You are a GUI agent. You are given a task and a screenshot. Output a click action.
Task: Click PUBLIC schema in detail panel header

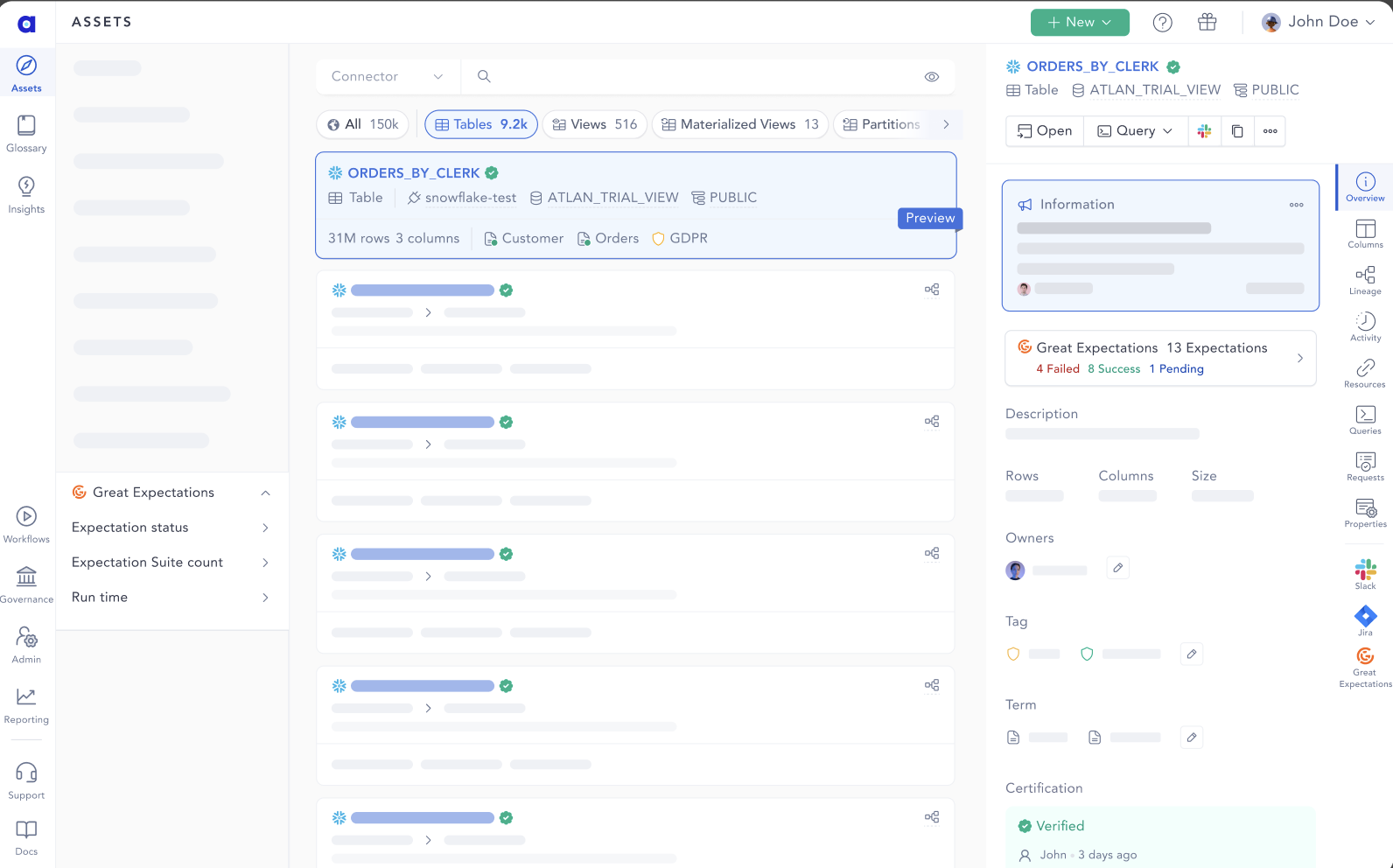tap(1266, 90)
